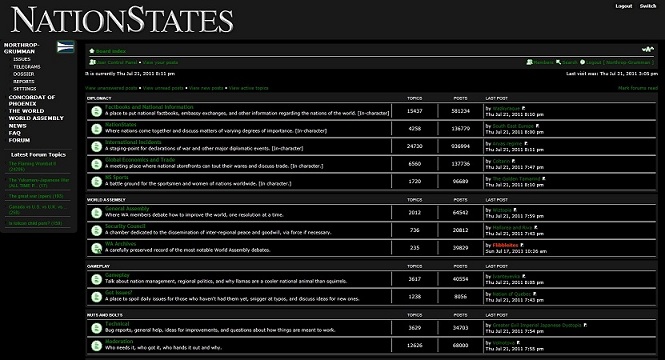Click the NS Sports forum icon
Screen dimensions: 665x360
click(x=96, y=181)
